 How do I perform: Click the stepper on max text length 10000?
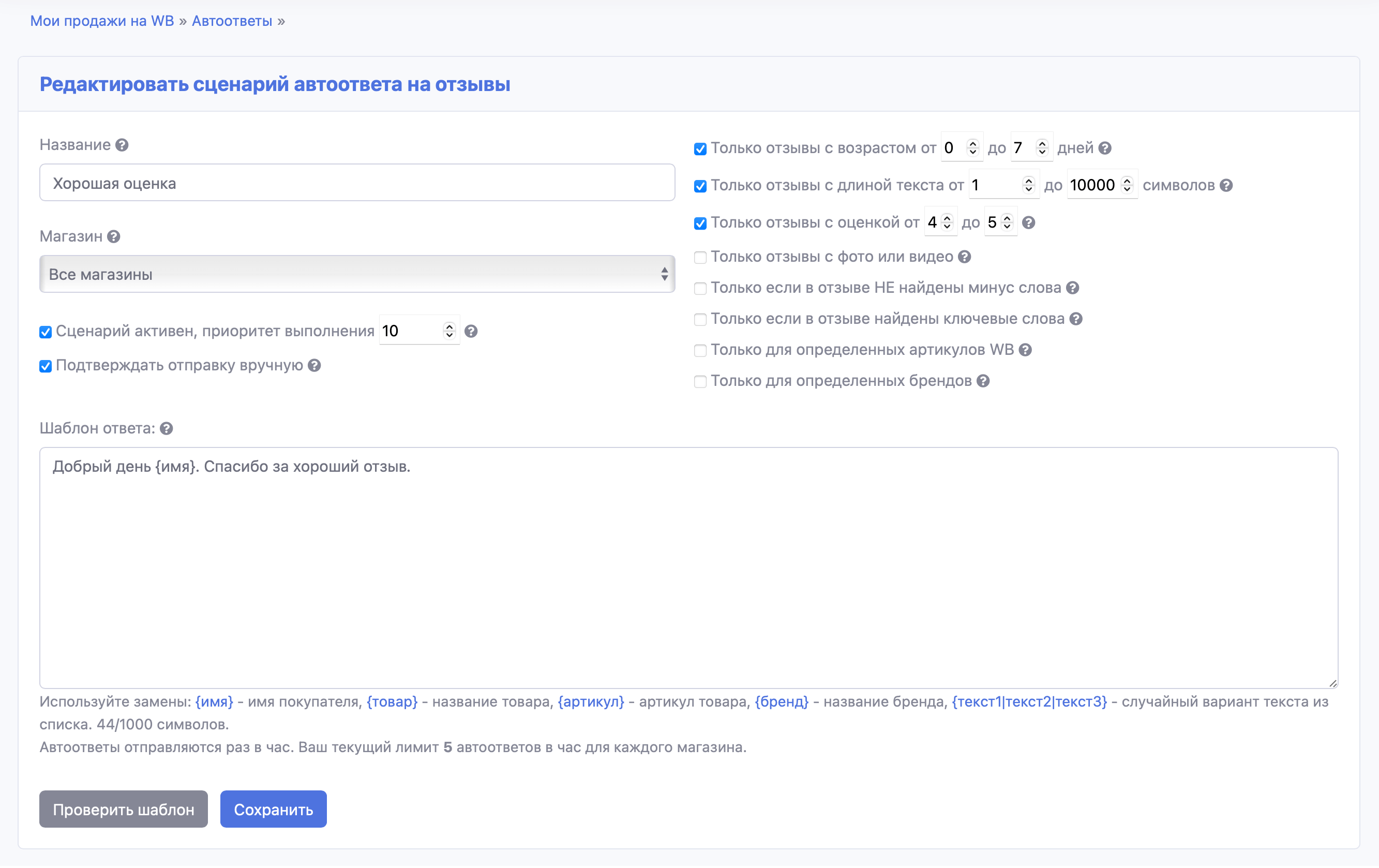click(x=1127, y=185)
